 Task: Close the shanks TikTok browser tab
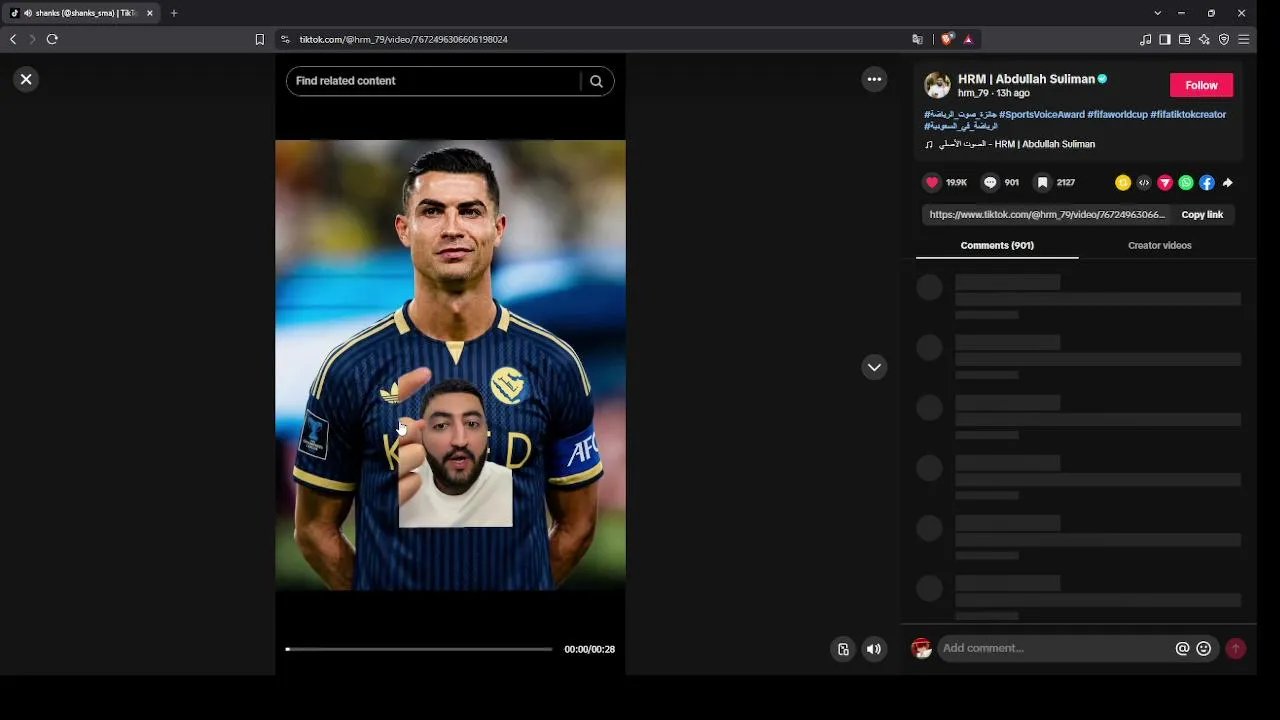tap(150, 13)
